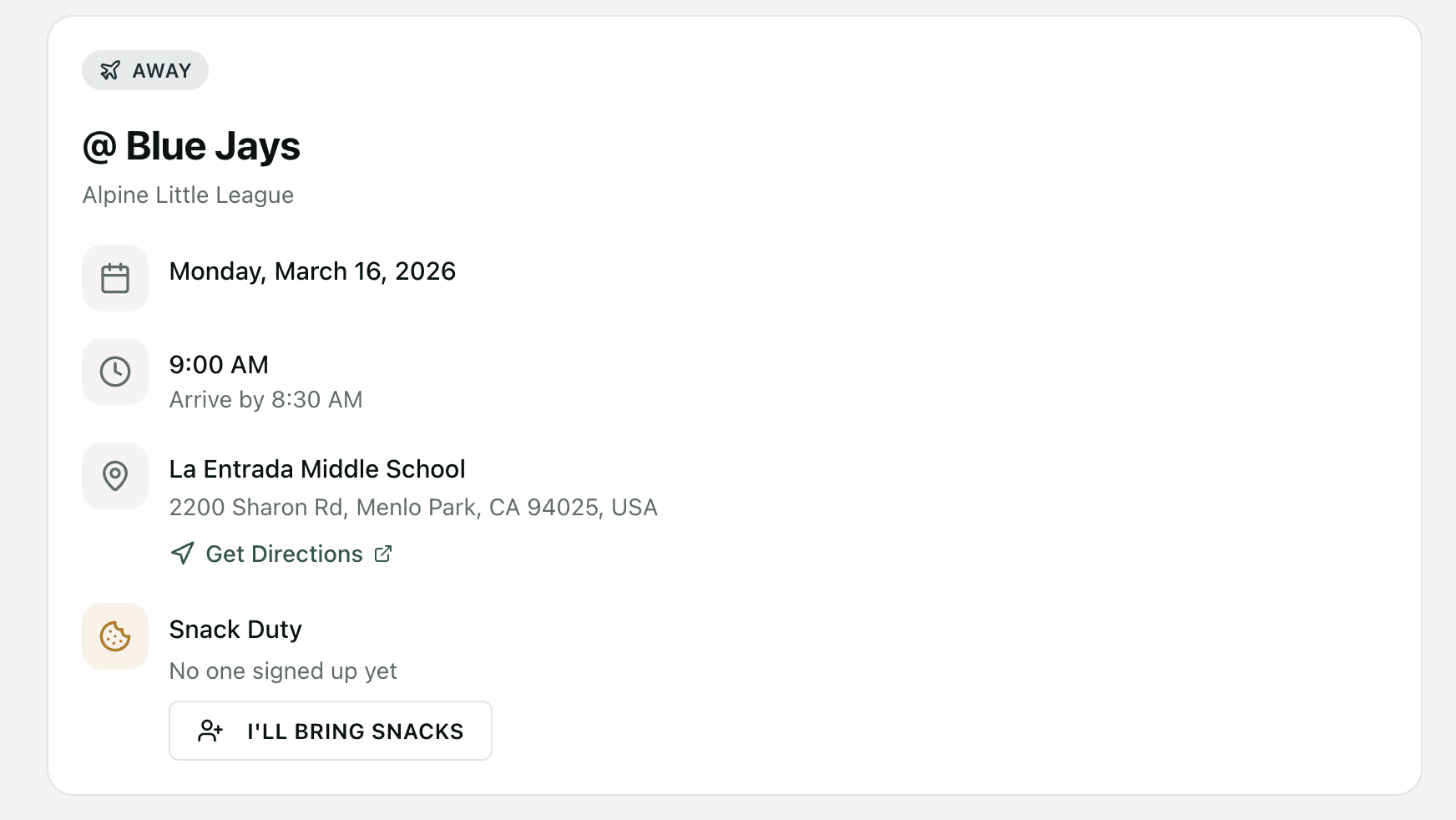This screenshot has width=1456, height=820.
Task: Select the calendar icon next to the date
Action: [x=114, y=277]
